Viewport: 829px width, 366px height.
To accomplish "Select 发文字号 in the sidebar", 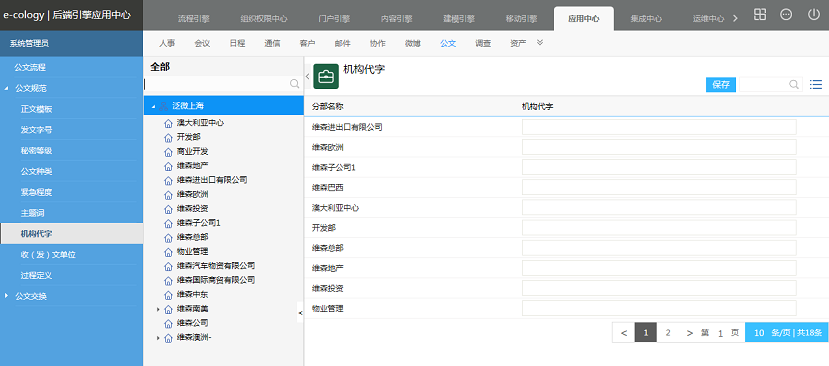I will [36, 130].
